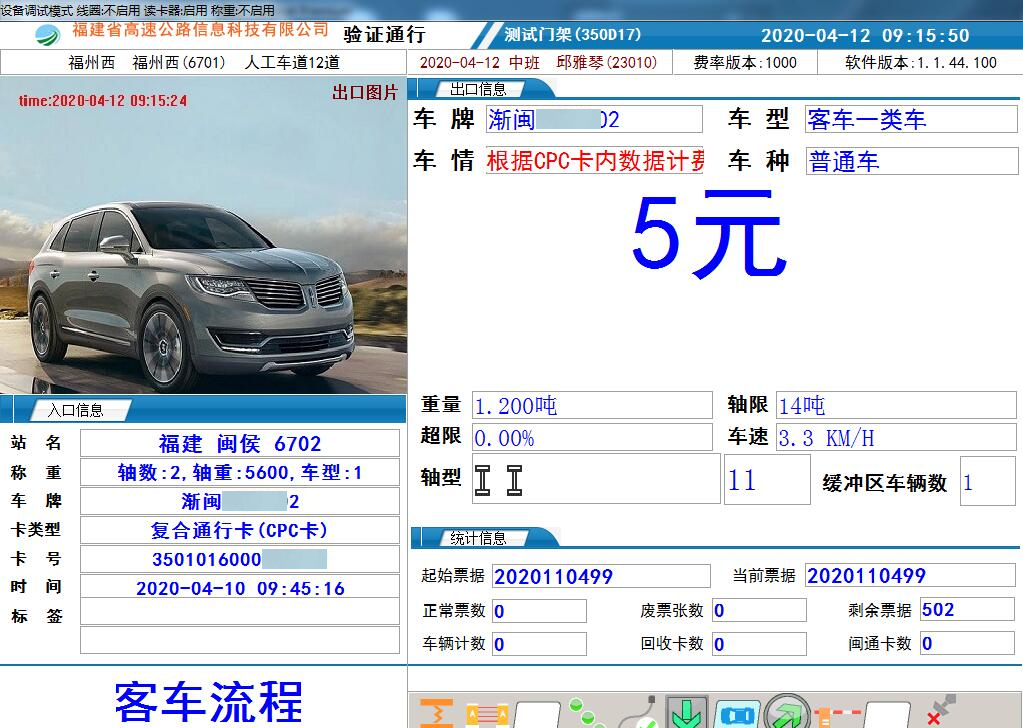Click the cable with green checkmark icon

640,713
